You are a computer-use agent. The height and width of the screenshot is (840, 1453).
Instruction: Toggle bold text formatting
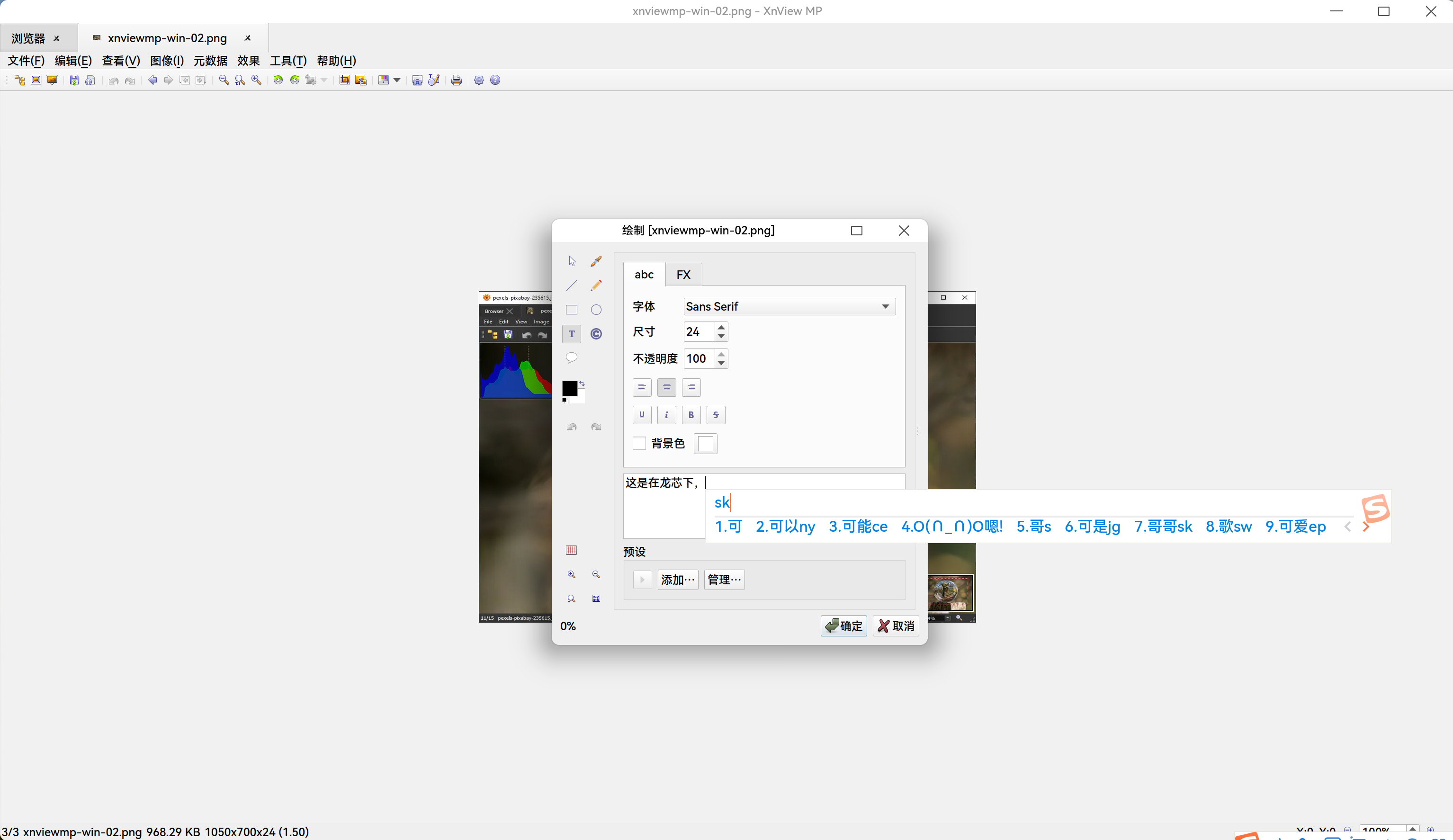(691, 414)
